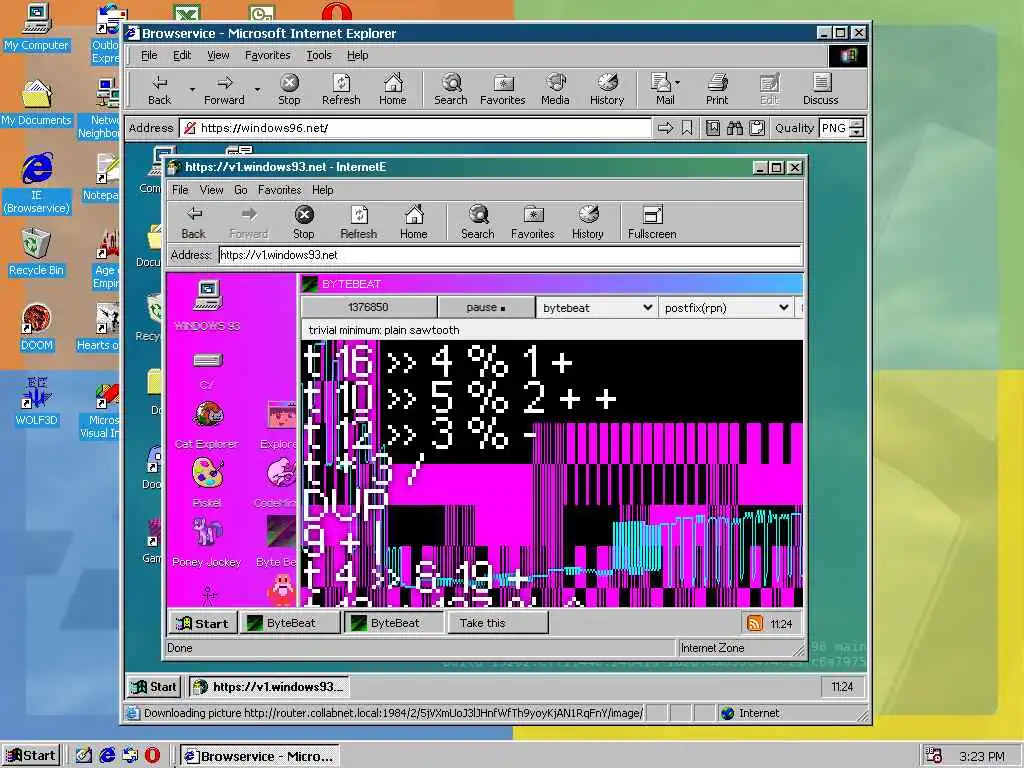Open the WINDOWS 93 computer icon
This screenshot has height=768, width=1024.
tap(208, 305)
